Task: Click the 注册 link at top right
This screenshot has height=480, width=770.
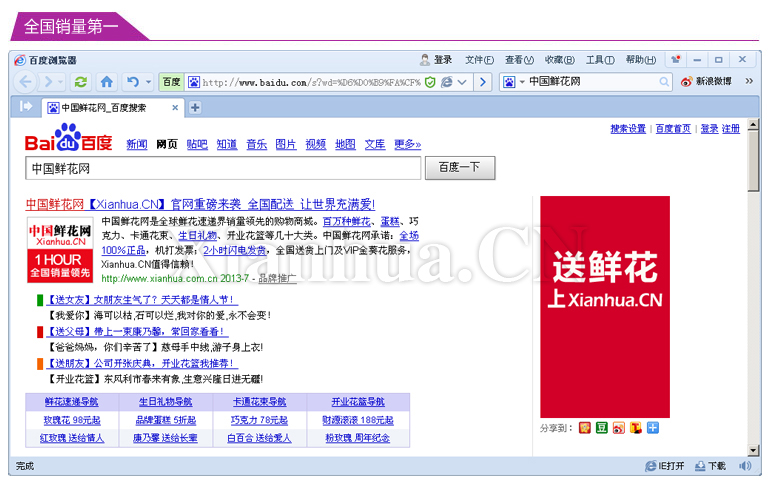Action: point(731,129)
